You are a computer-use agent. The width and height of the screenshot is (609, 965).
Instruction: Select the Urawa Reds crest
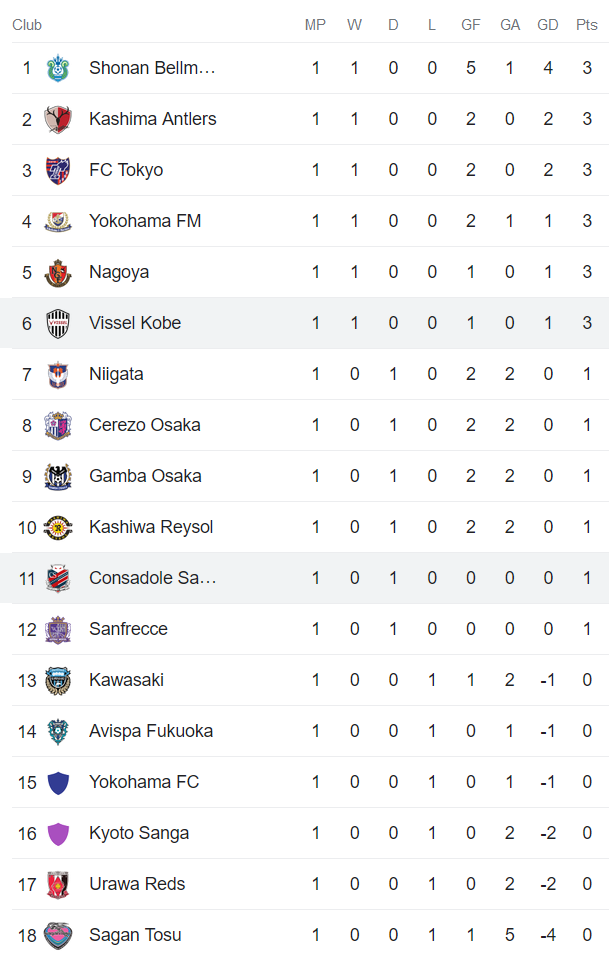pyautogui.click(x=58, y=884)
